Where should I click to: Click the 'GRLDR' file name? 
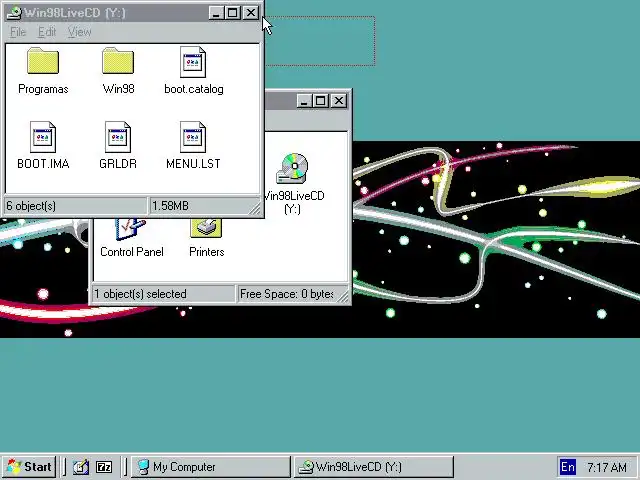pyautogui.click(x=118, y=164)
